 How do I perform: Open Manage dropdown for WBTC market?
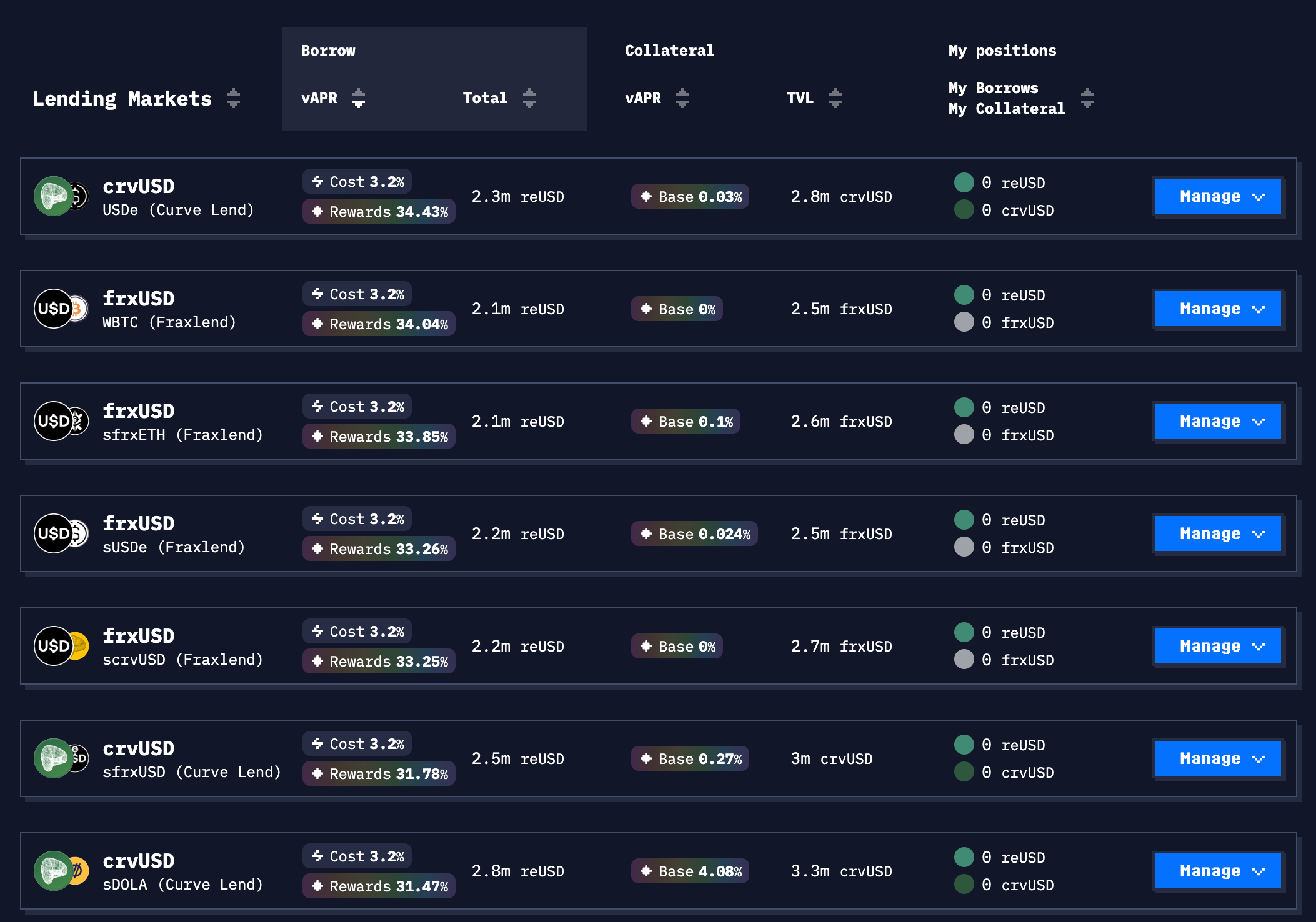click(x=1218, y=309)
